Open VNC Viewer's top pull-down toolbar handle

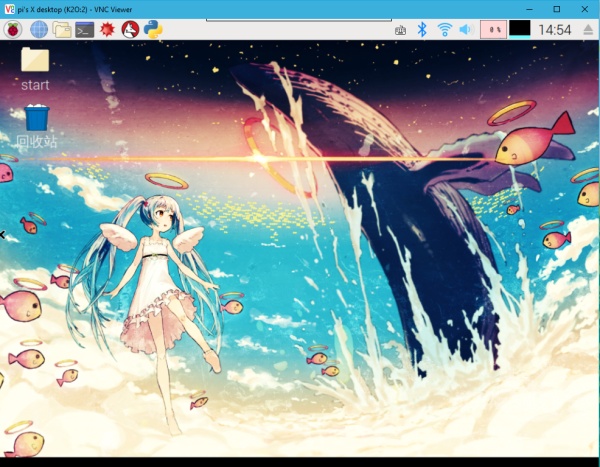pos(299,20)
